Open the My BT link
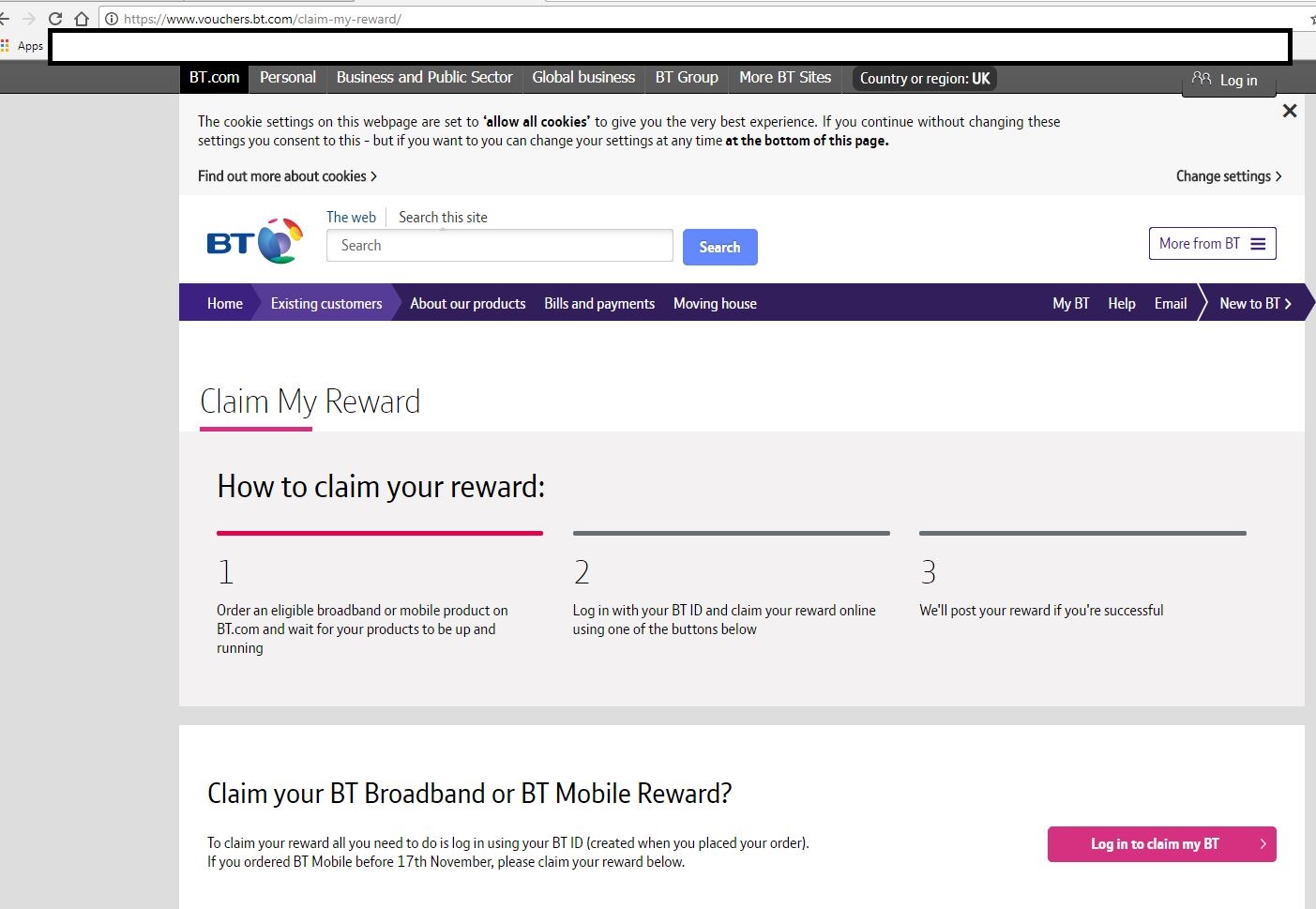This screenshot has height=909, width=1316. [1070, 303]
